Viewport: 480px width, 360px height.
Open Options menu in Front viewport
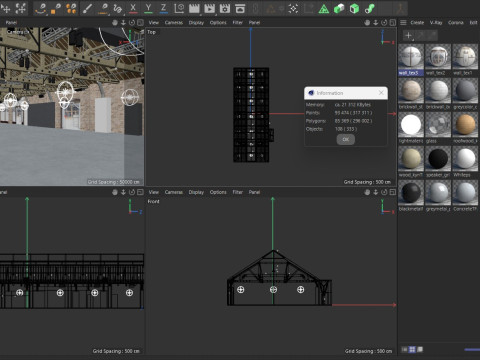pos(218,192)
